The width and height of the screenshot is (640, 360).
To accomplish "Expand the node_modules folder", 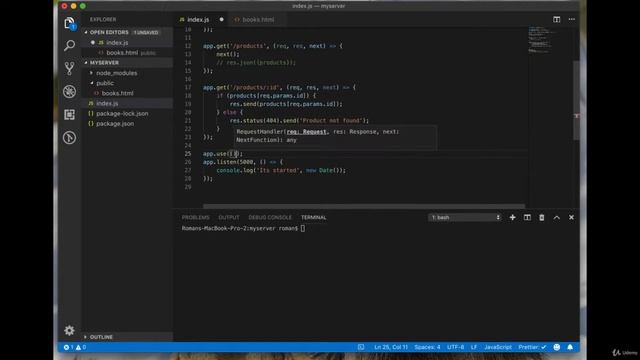I will click(91, 73).
